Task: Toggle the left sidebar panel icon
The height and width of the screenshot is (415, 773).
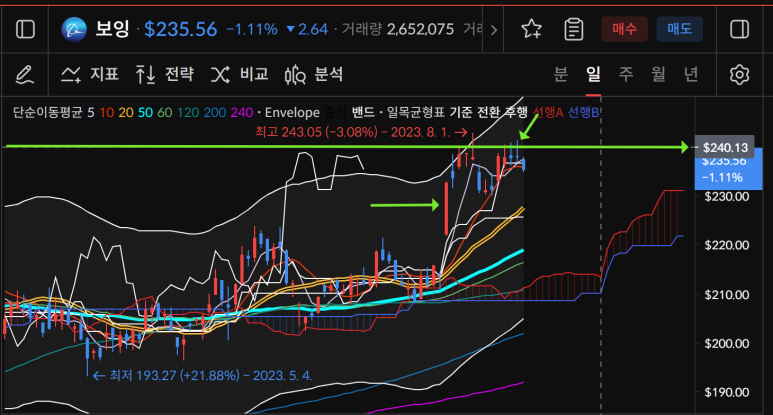Action: [x=25, y=30]
